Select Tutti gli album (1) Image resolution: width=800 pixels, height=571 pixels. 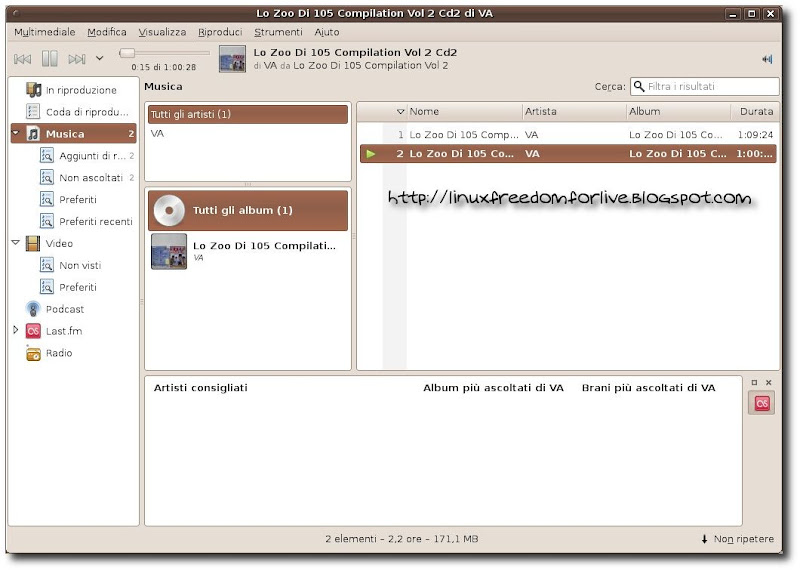pyautogui.click(x=248, y=210)
